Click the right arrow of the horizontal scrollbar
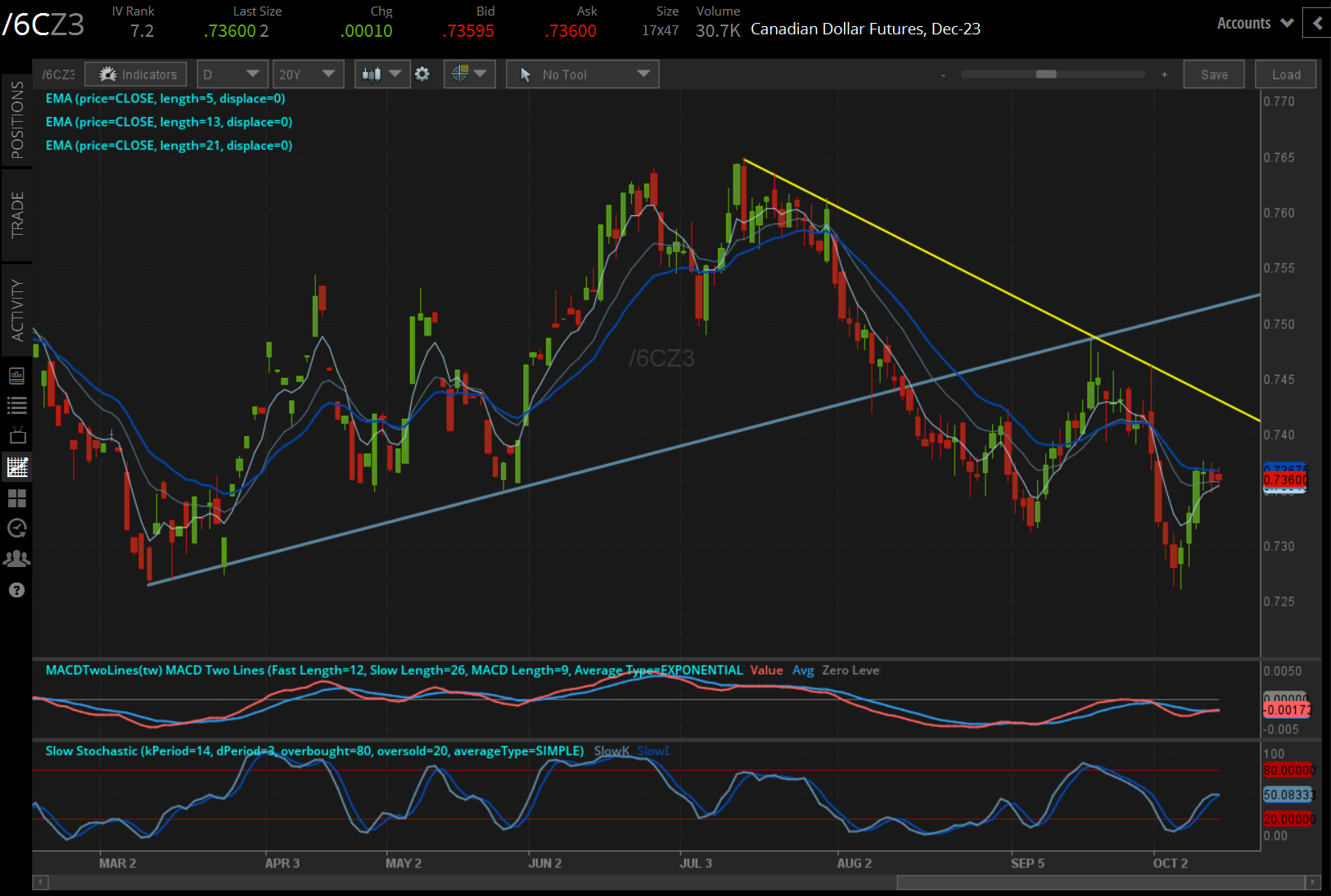 pos(1312,882)
